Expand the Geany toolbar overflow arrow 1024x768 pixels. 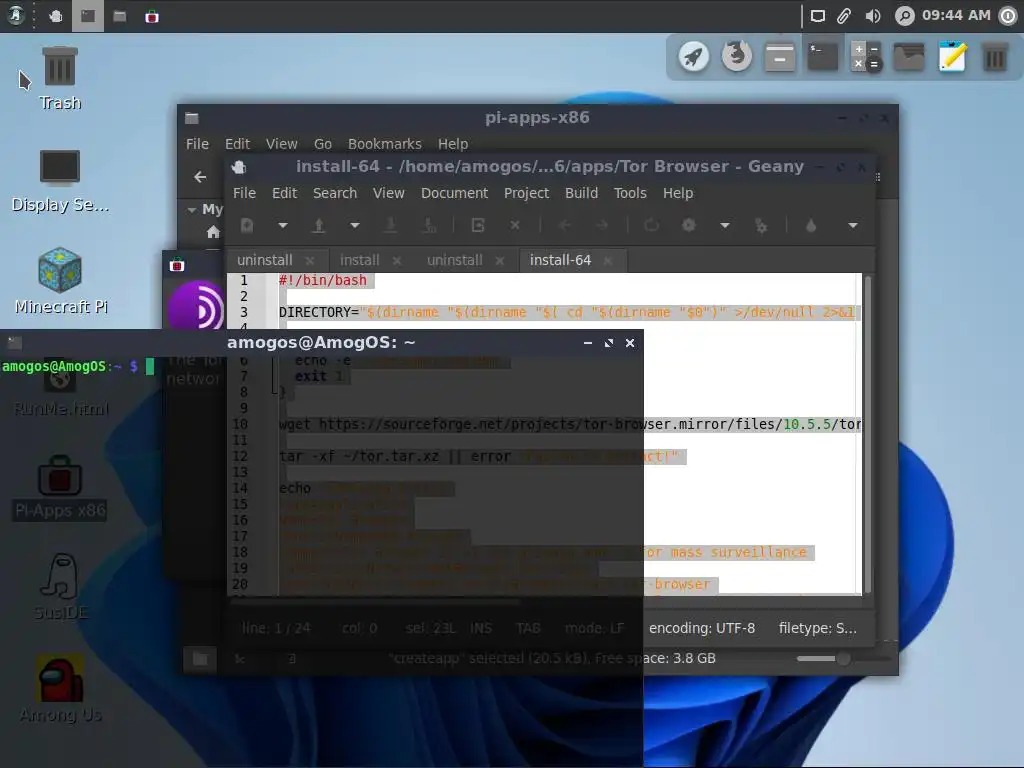(853, 225)
